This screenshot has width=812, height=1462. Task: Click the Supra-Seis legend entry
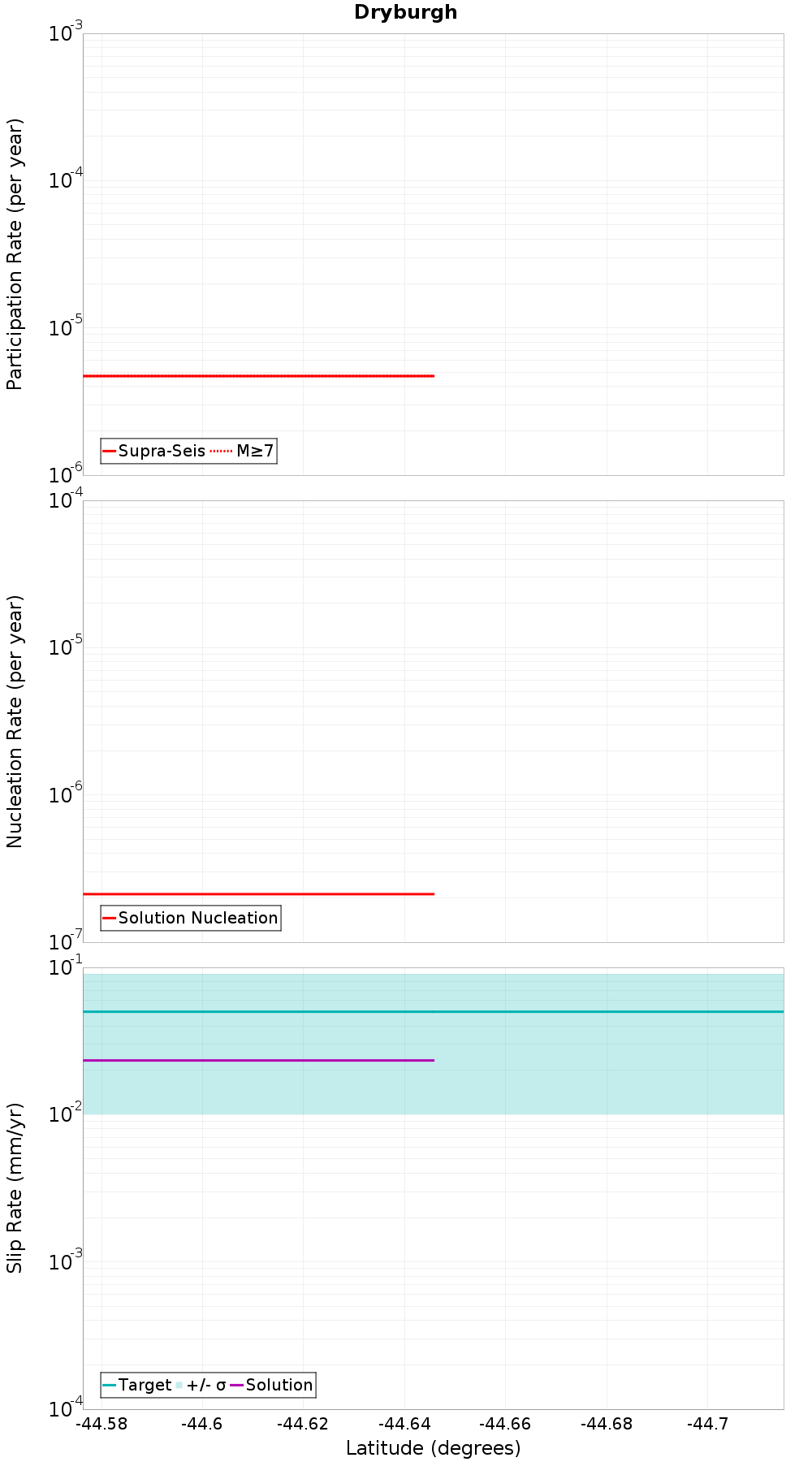pos(154,451)
